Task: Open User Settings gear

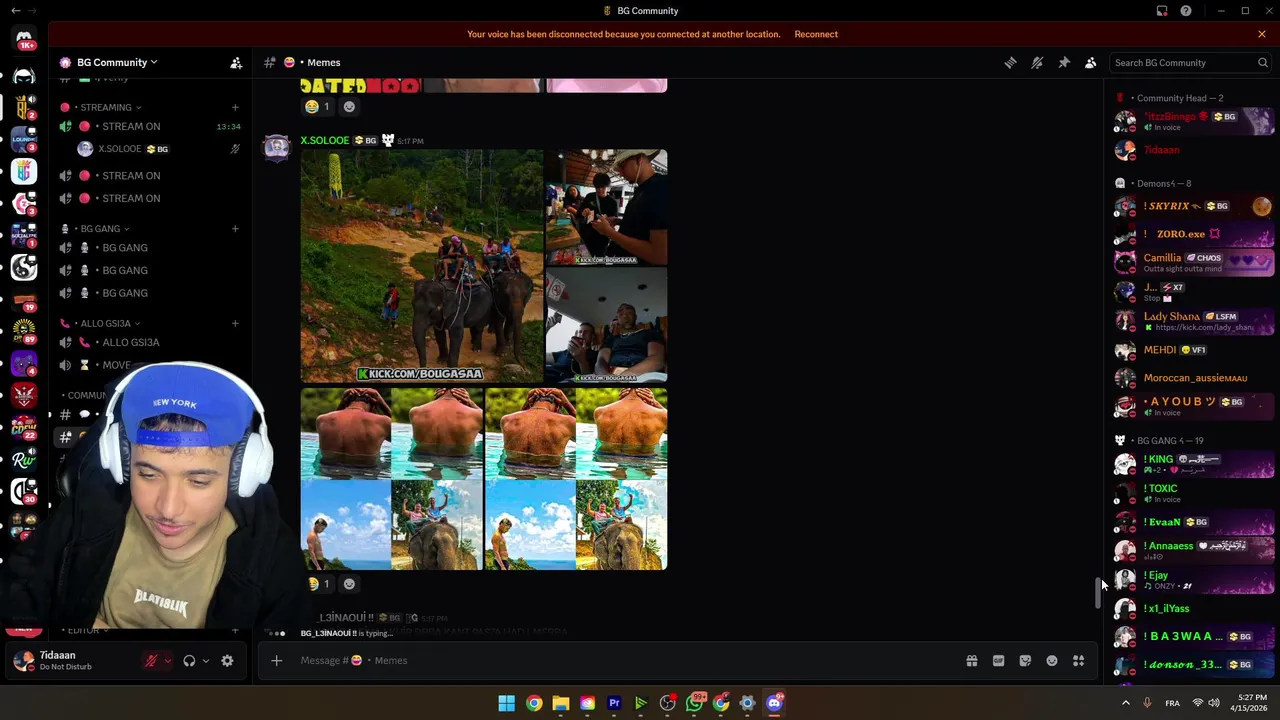Action: pos(227,660)
